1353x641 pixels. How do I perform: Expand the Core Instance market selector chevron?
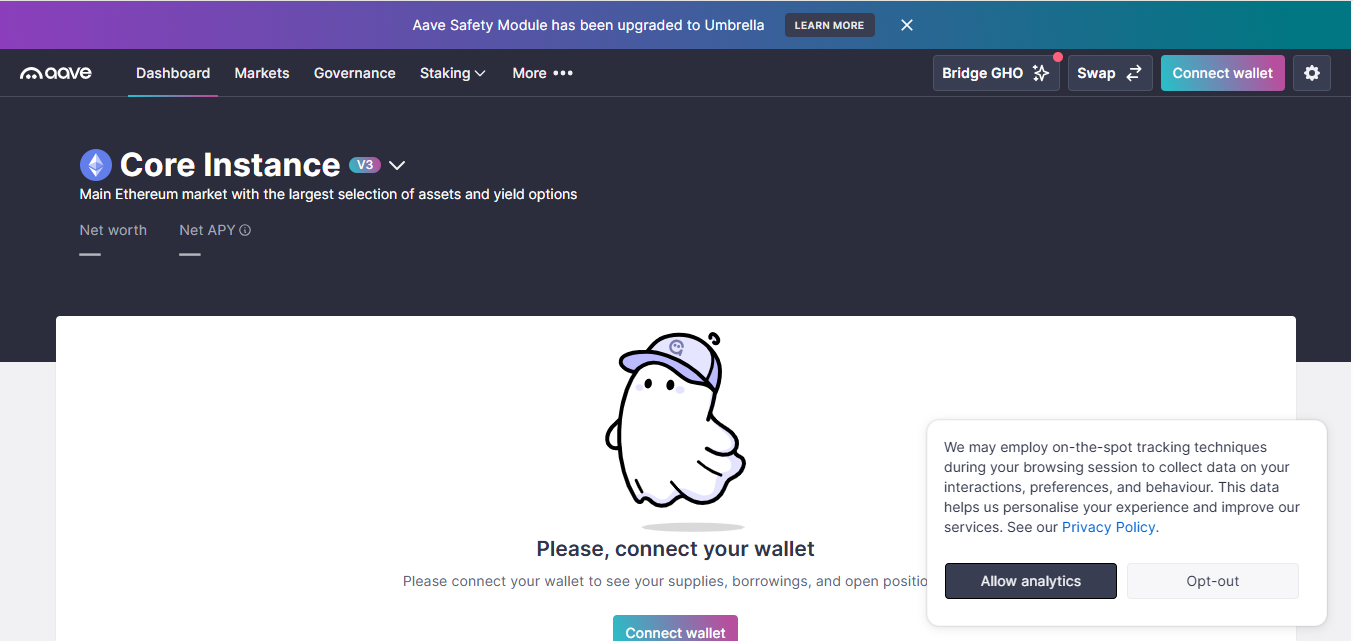[x=397, y=165]
